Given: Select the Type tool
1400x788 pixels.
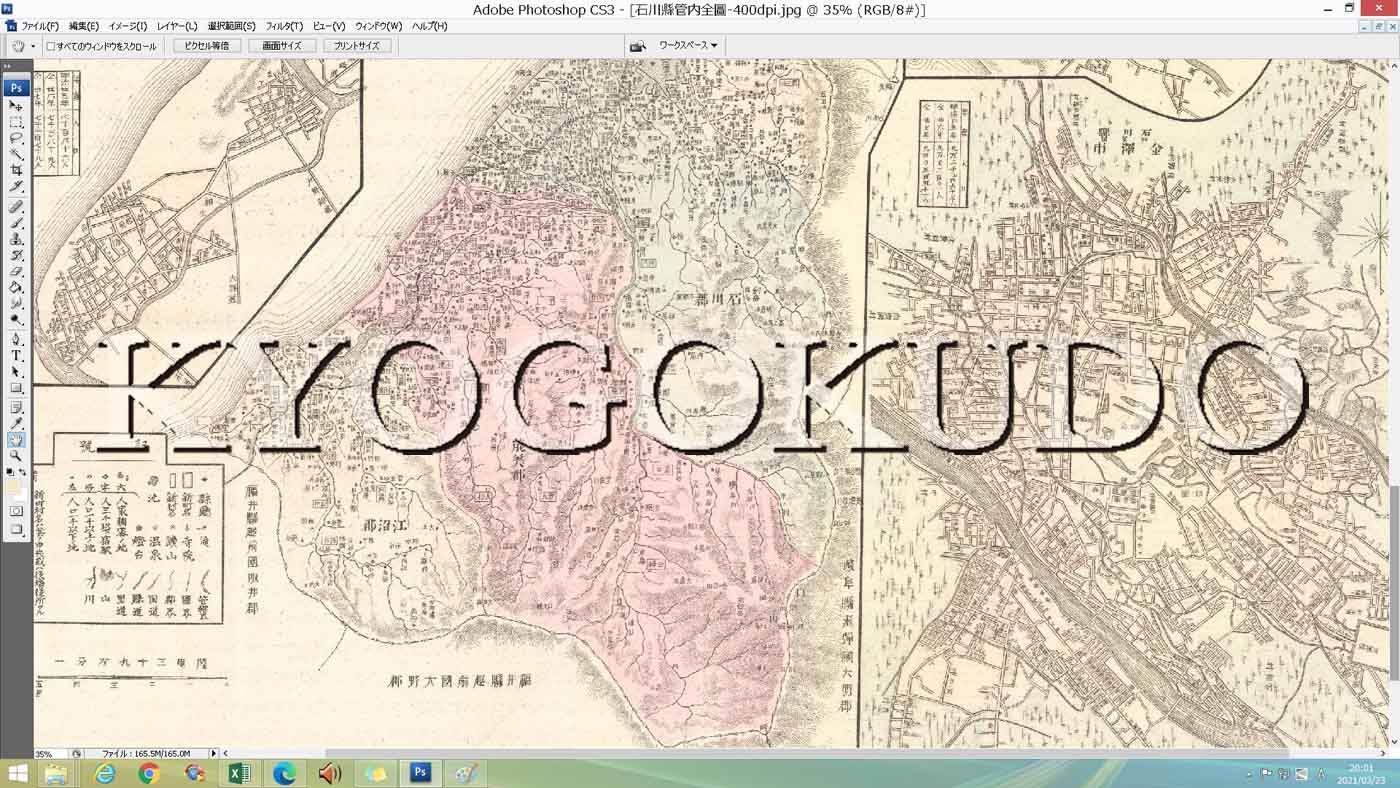Looking at the screenshot, I should (x=16, y=355).
